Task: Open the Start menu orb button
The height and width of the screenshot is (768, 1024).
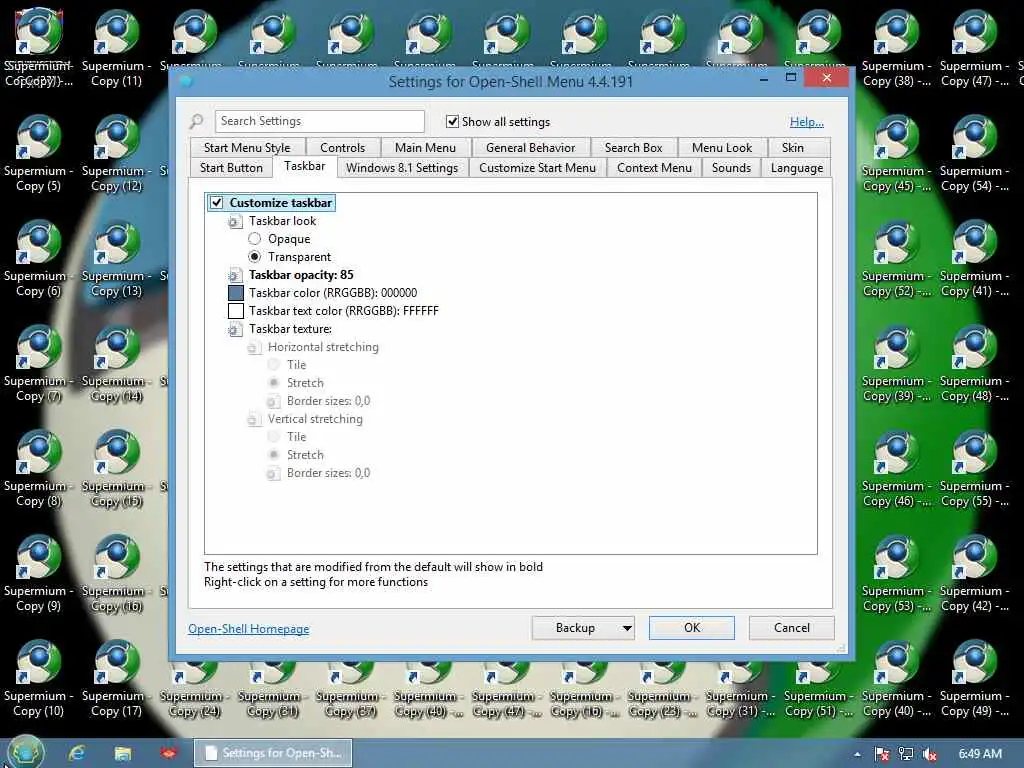Action: [25, 752]
